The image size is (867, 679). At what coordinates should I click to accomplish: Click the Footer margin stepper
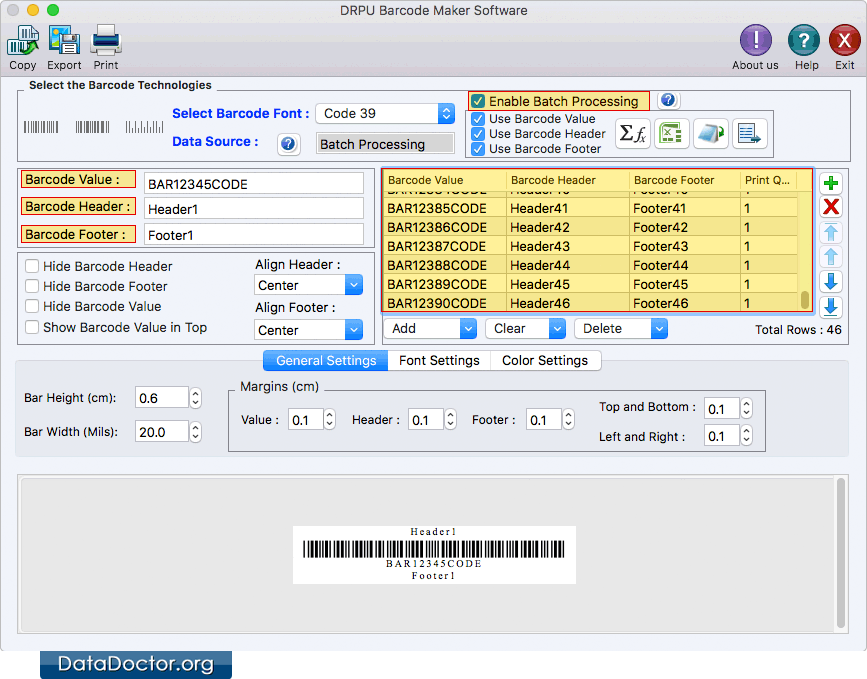[568, 420]
